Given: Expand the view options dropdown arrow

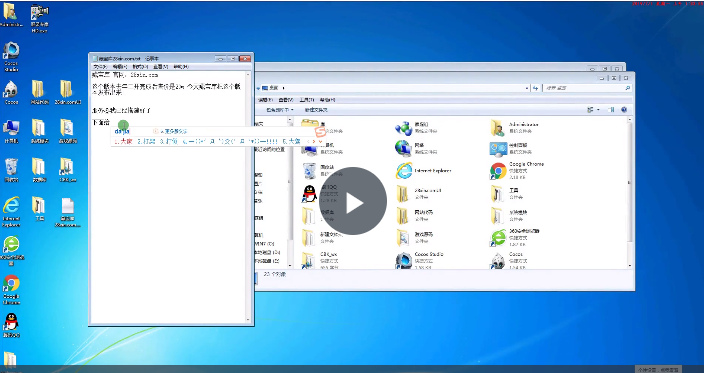Looking at the screenshot, I should [598, 110].
